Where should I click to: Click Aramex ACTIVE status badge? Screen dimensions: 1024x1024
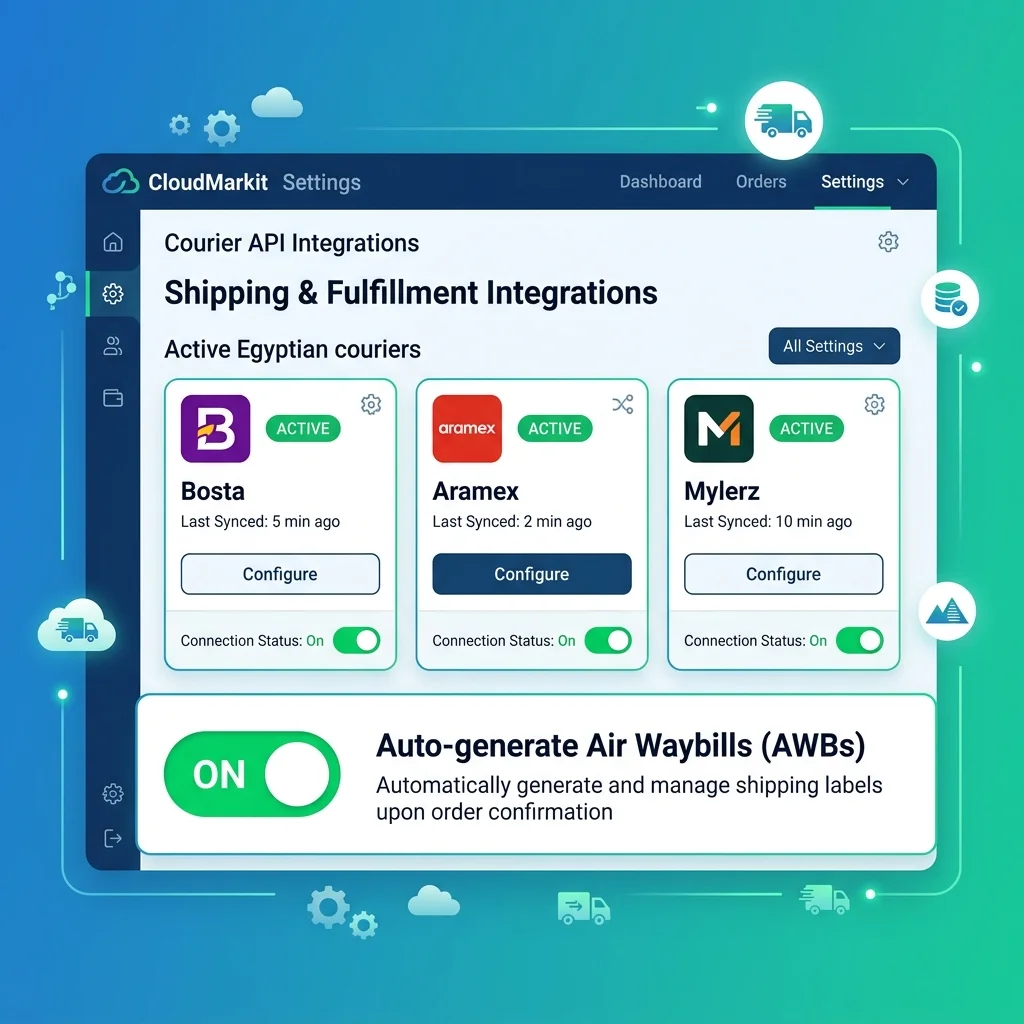tap(555, 428)
